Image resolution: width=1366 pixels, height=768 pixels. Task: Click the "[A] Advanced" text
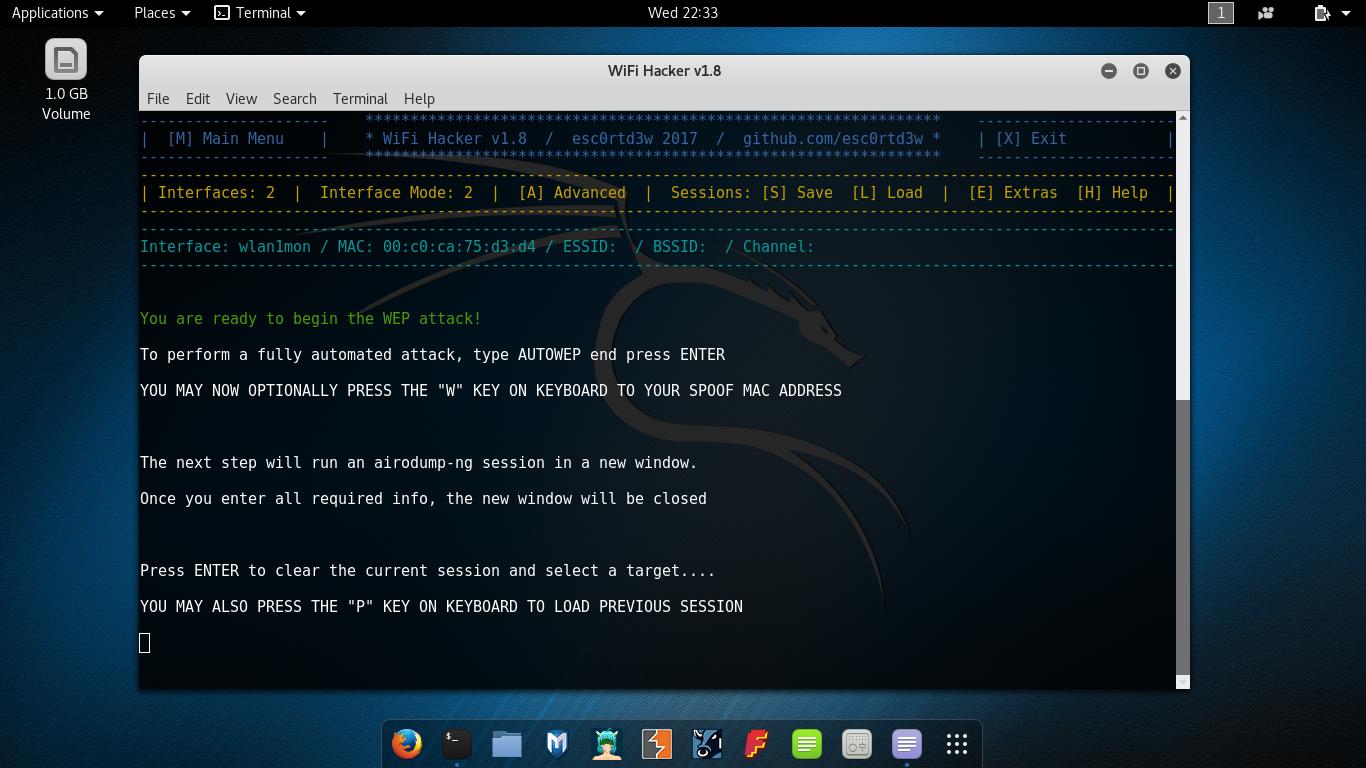[572, 193]
